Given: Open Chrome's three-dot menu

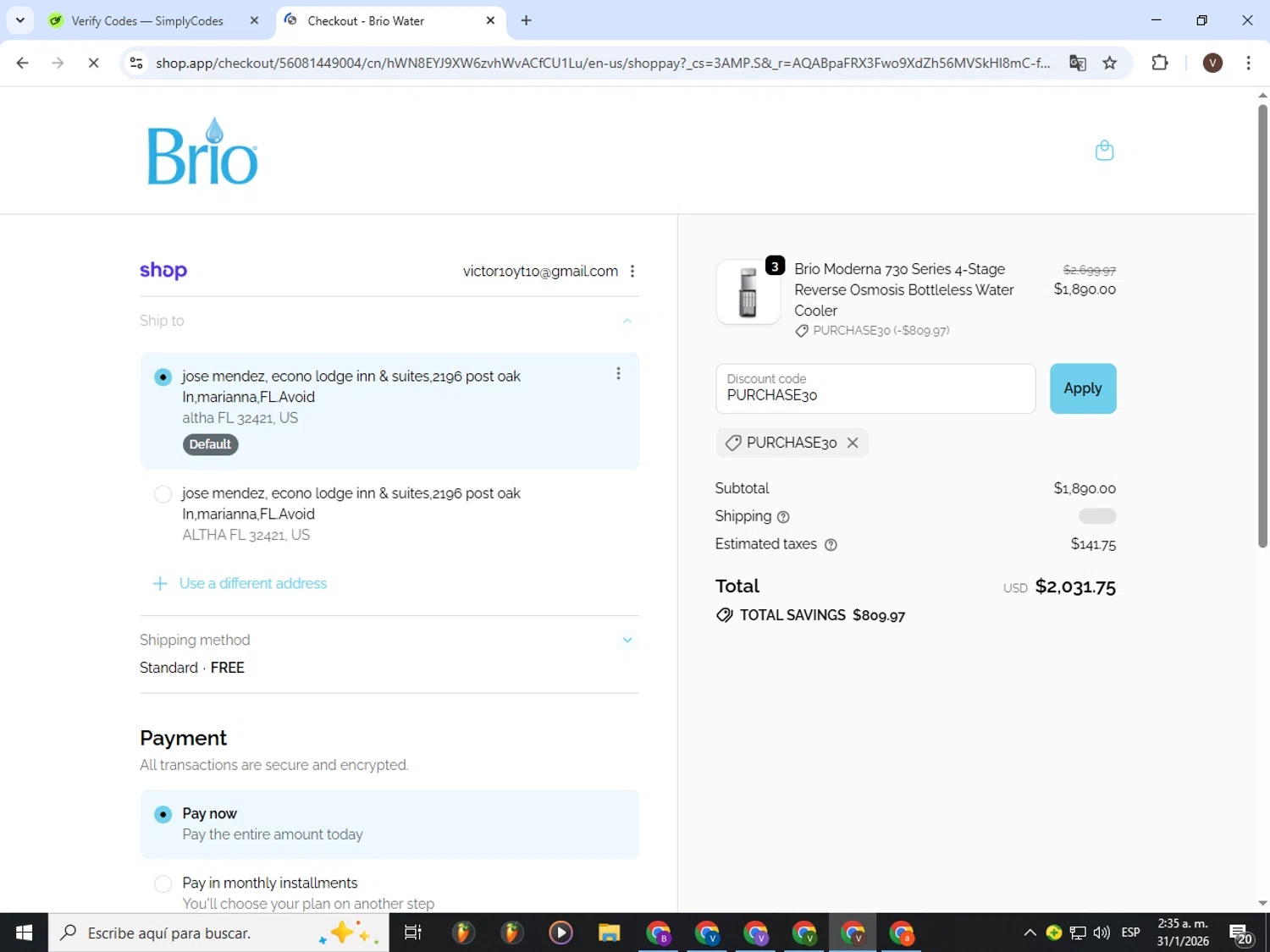Looking at the screenshot, I should pyautogui.click(x=1248, y=63).
